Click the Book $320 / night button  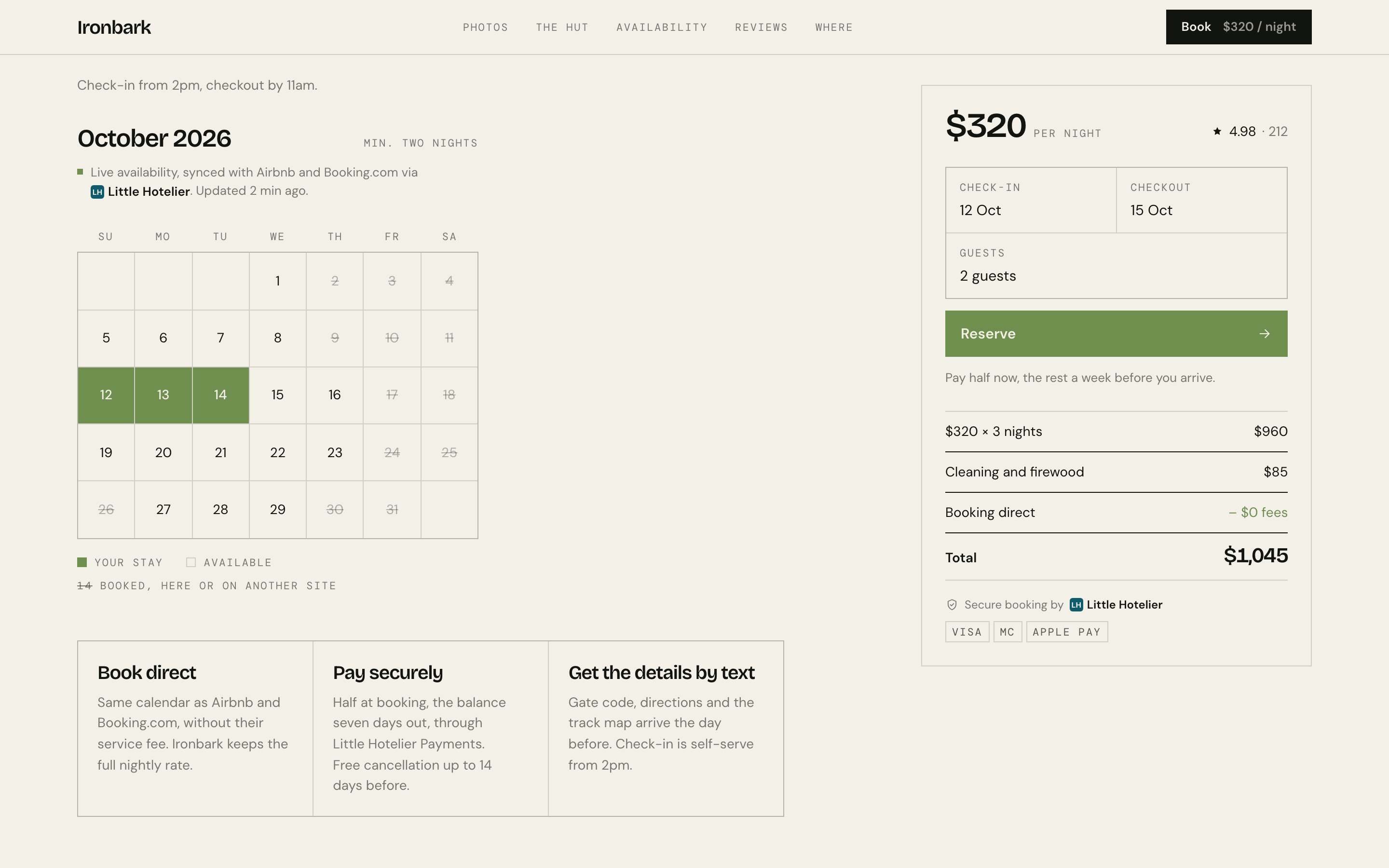tap(1239, 27)
